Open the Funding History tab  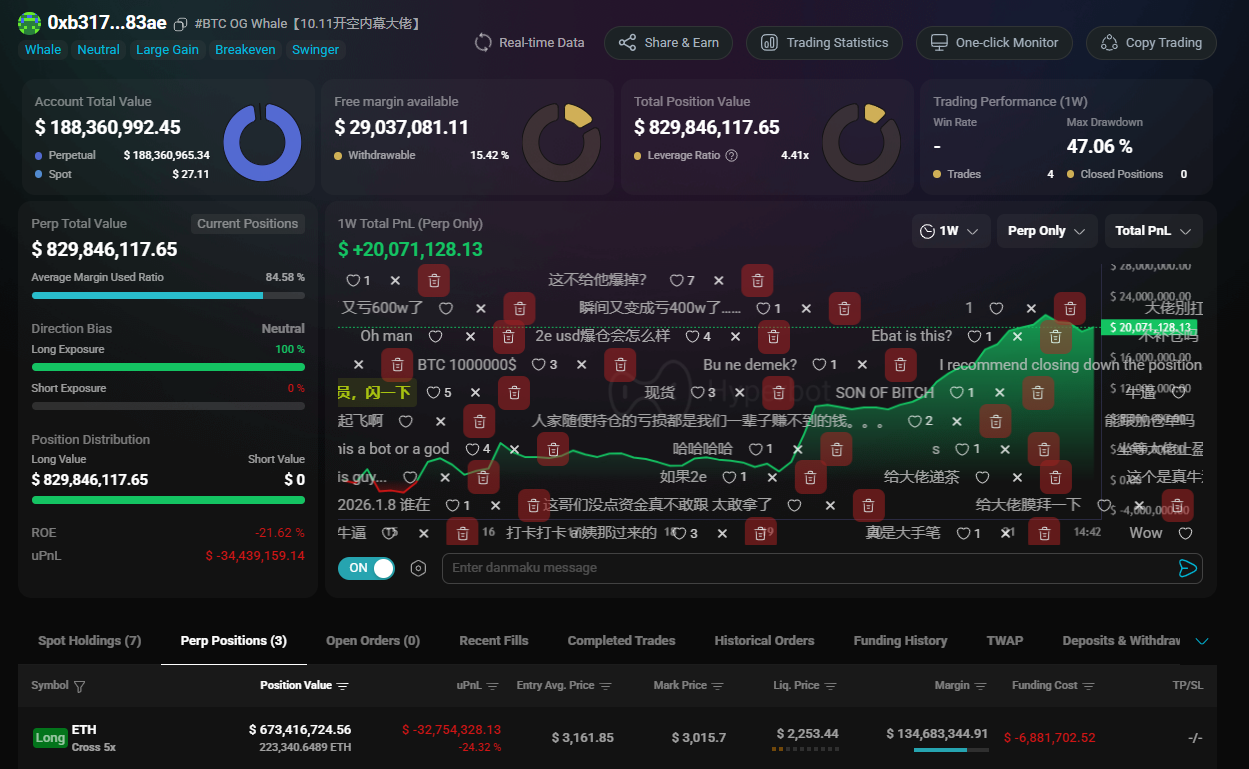coord(899,641)
